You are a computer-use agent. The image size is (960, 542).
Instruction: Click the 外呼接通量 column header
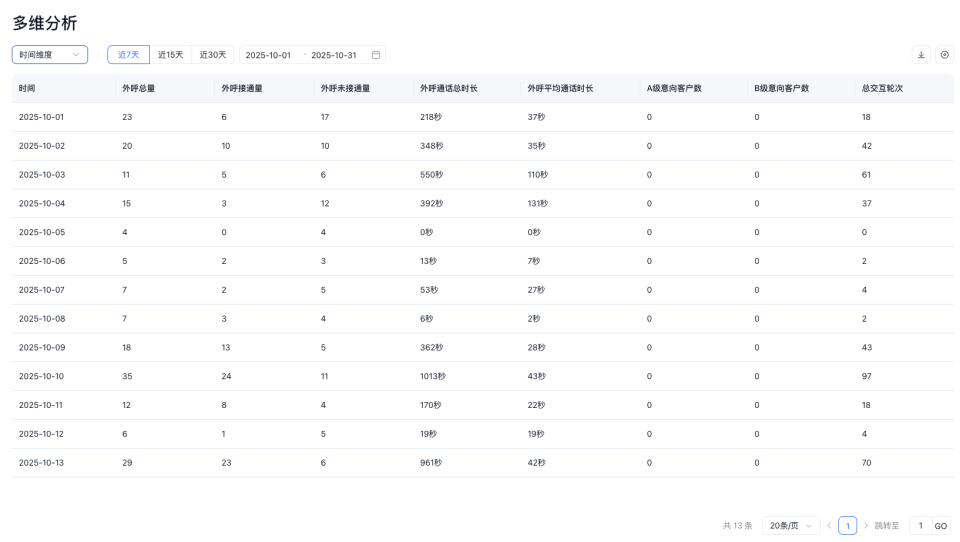(242, 88)
